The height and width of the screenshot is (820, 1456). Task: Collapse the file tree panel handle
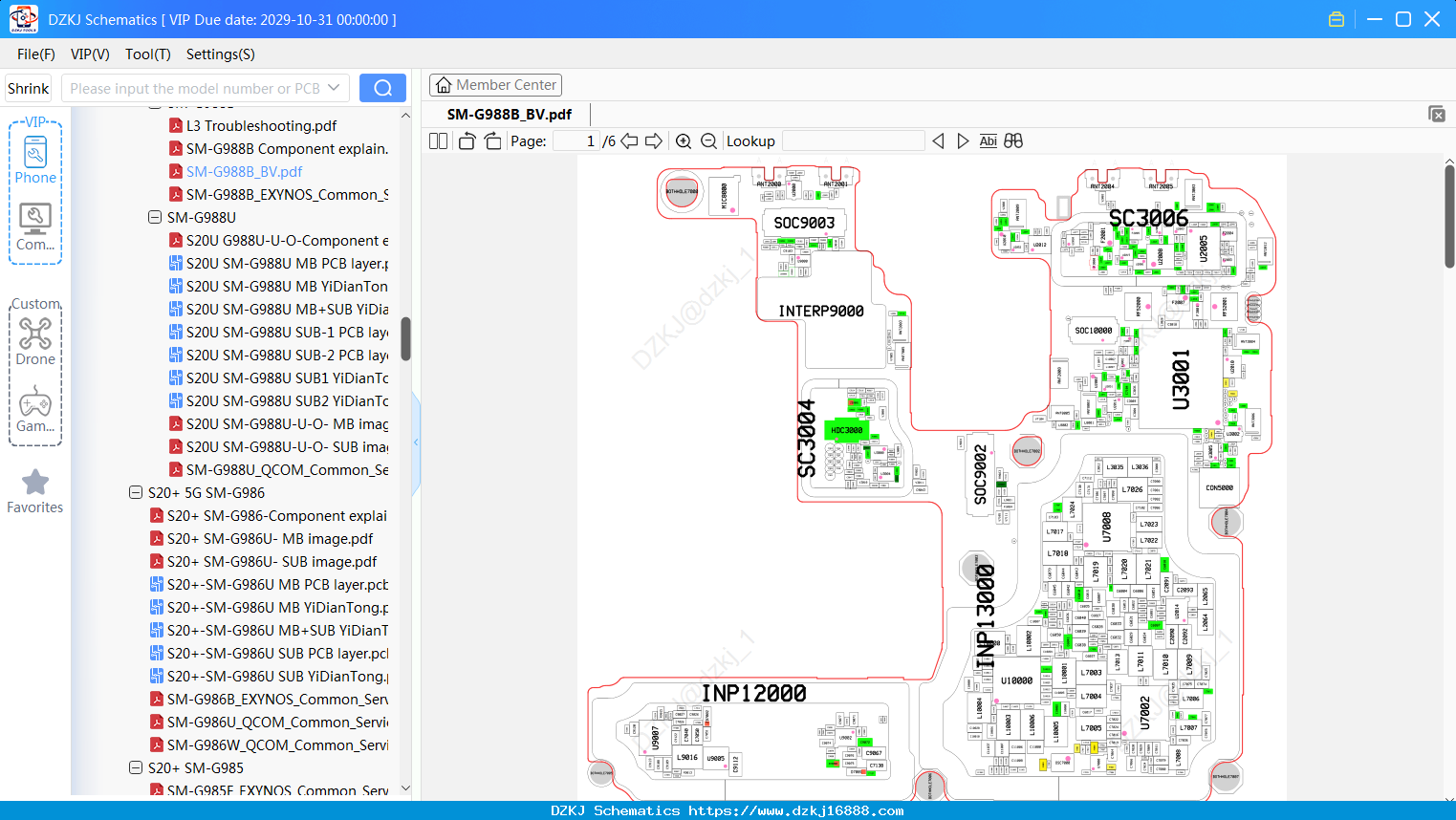pyautogui.click(x=416, y=442)
